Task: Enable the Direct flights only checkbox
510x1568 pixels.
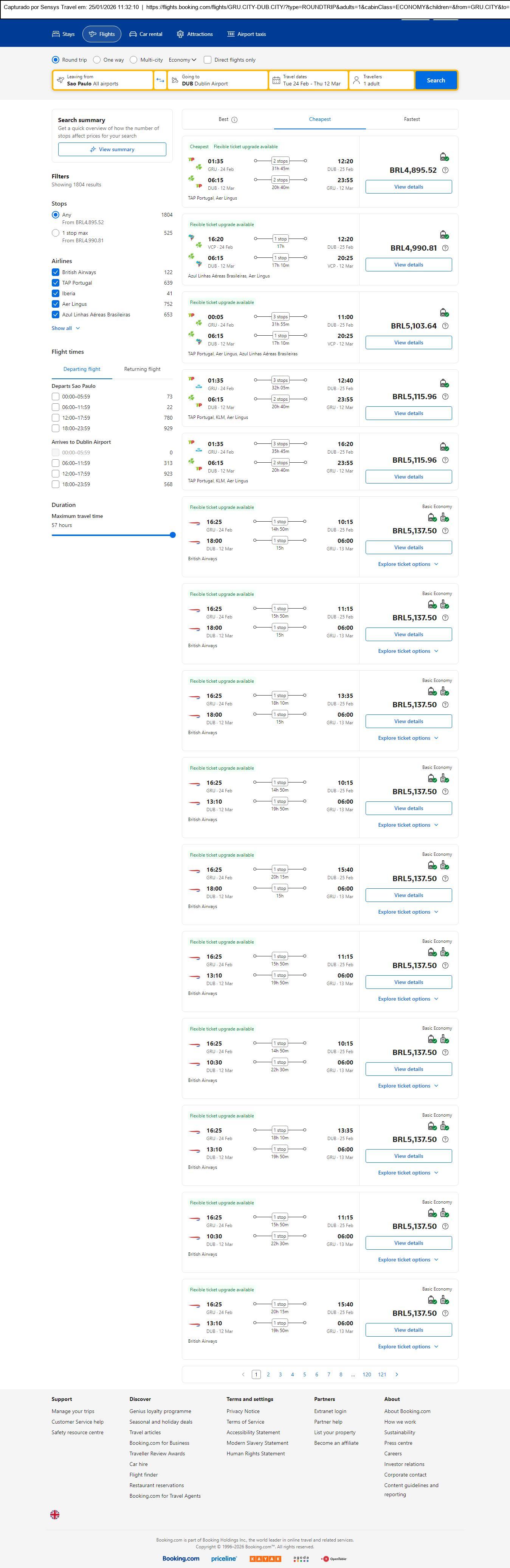Action: tap(208, 60)
